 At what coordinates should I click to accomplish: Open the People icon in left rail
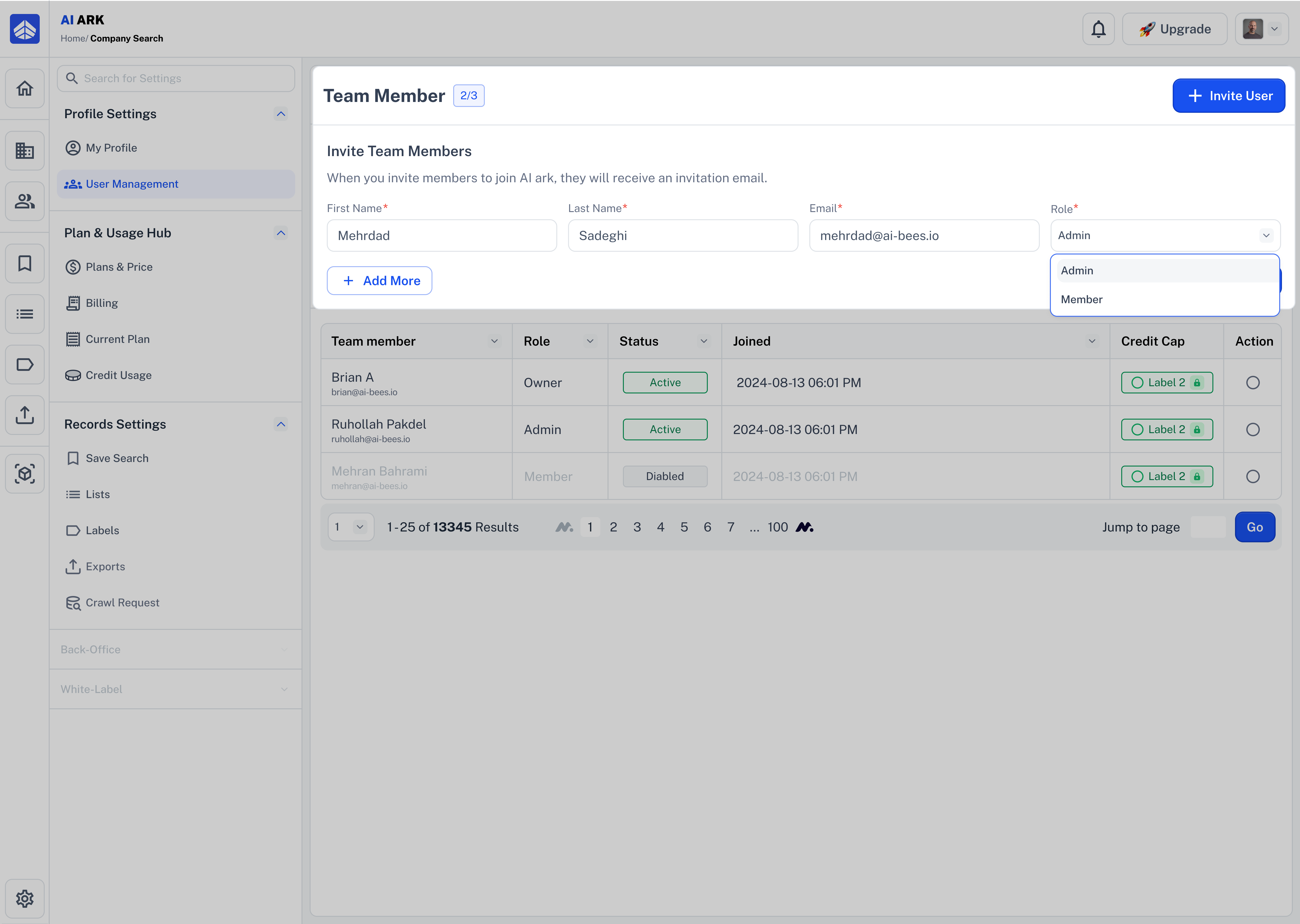(24, 201)
